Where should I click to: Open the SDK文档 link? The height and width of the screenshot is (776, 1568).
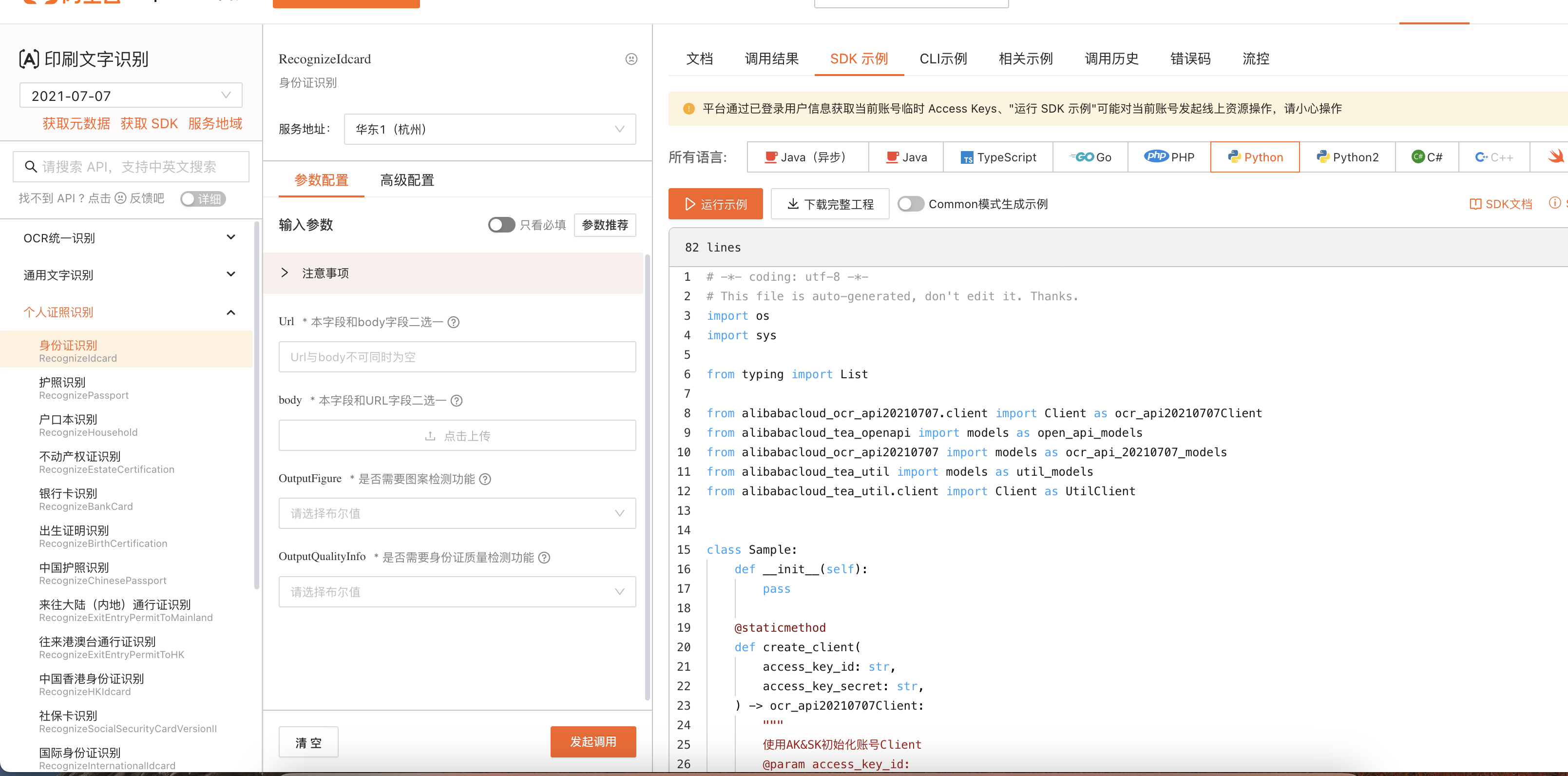[1501, 204]
